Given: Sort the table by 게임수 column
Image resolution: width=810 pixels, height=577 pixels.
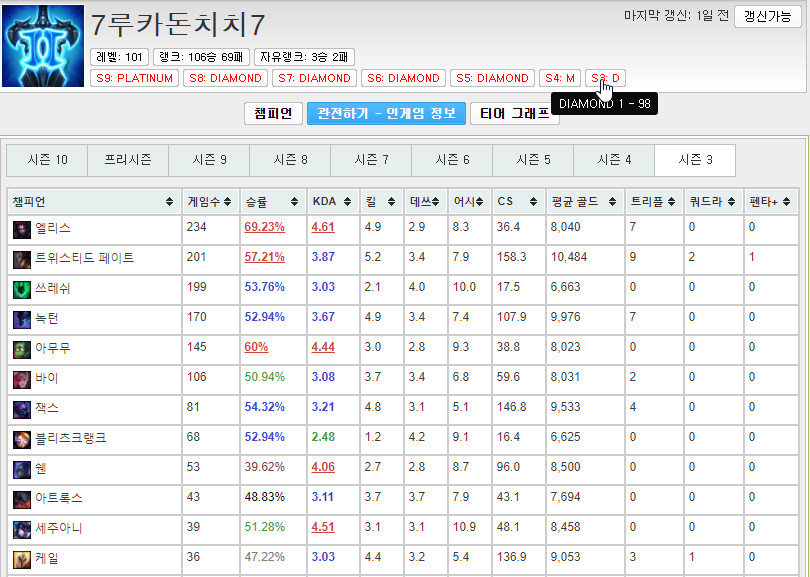Looking at the screenshot, I should click(x=210, y=202).
